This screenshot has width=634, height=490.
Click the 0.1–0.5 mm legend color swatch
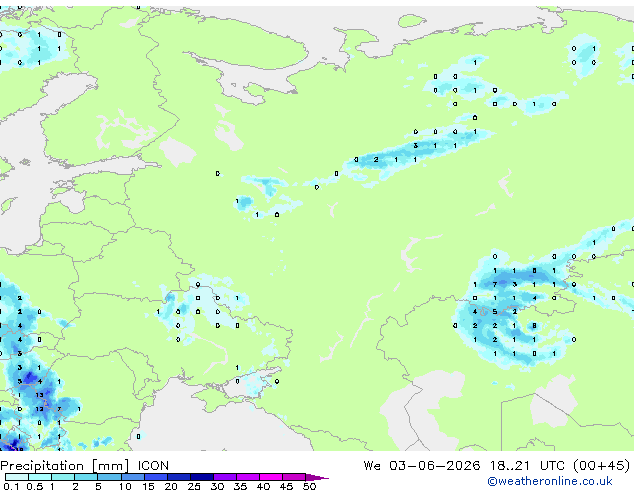(x=17, y=477)
